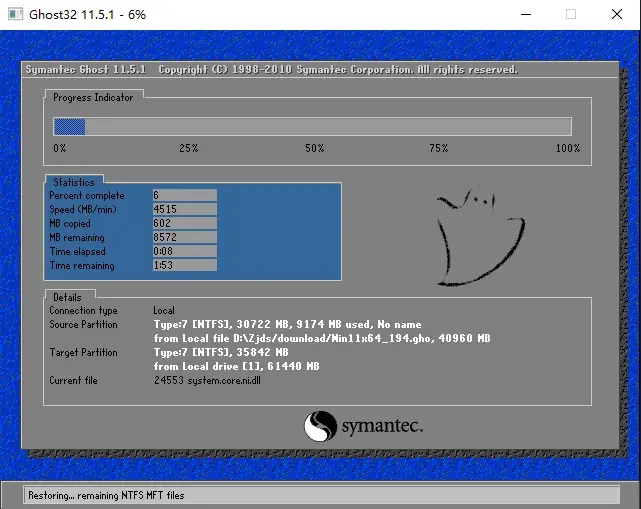The image size is (641, 509).
Task: Click the MB copied value 602
Action: (185, 223)
